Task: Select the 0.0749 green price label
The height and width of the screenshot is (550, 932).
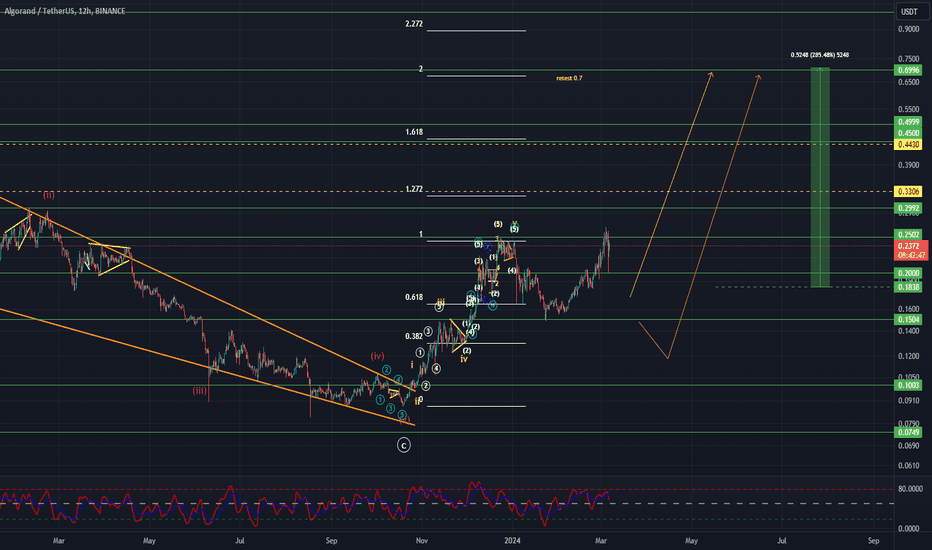Action: pos(908,432)
